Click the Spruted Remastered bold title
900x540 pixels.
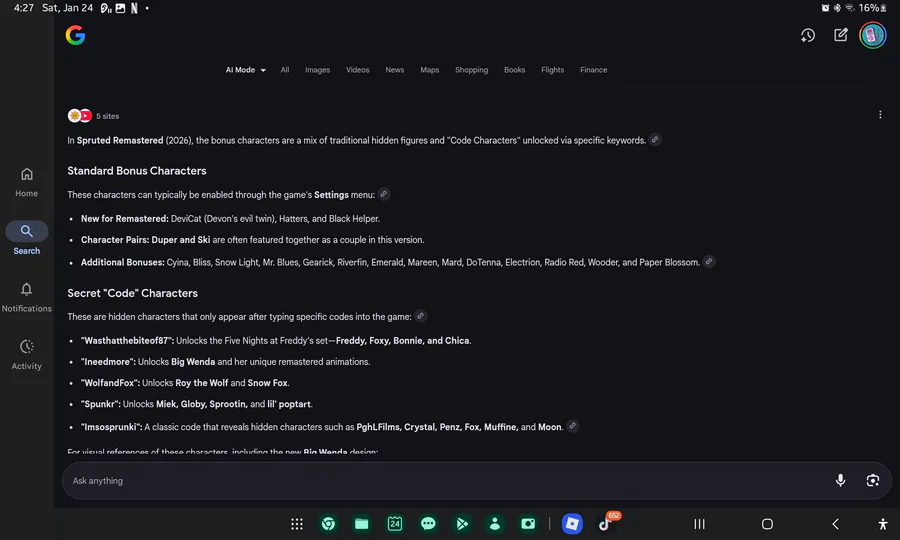click(x=120, y=141)
